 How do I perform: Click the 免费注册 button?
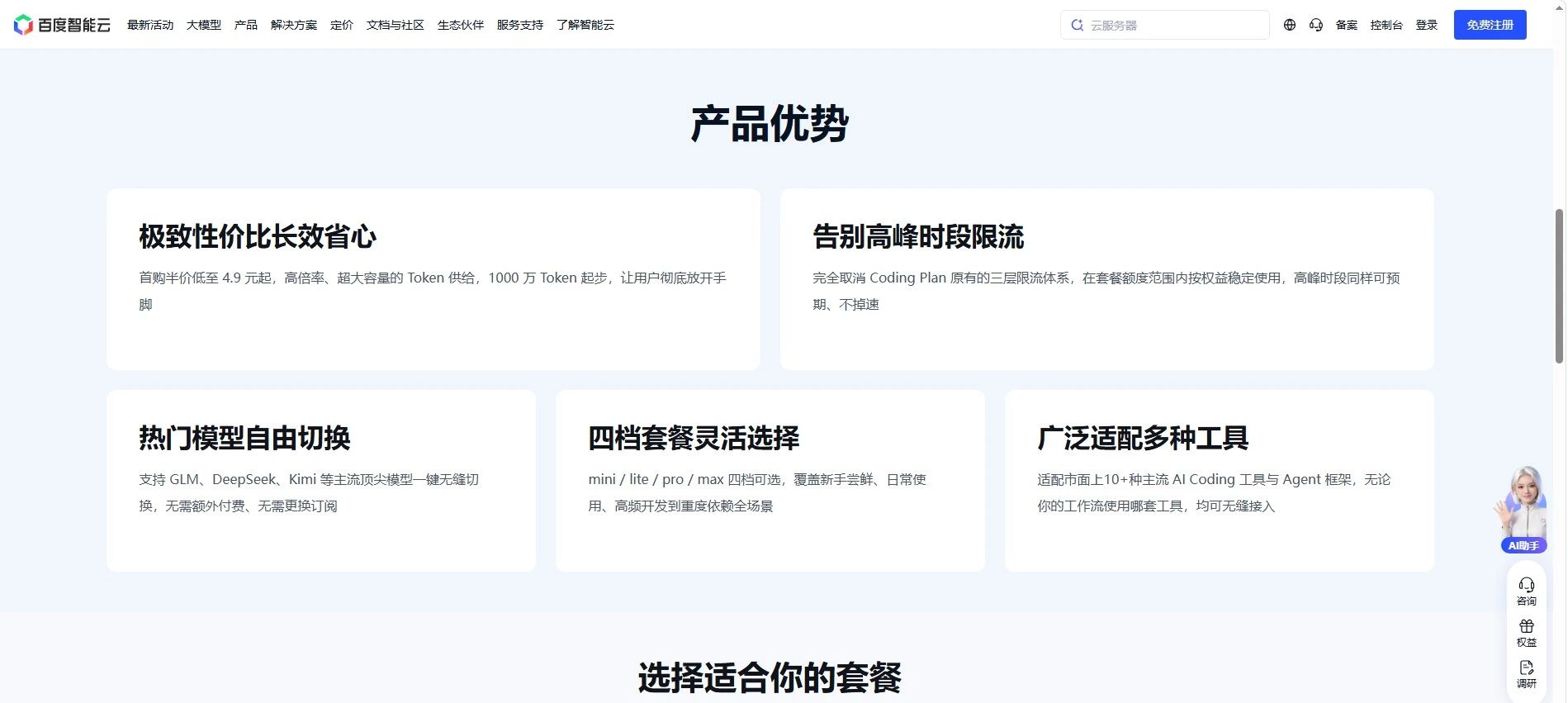point(1490,25)
